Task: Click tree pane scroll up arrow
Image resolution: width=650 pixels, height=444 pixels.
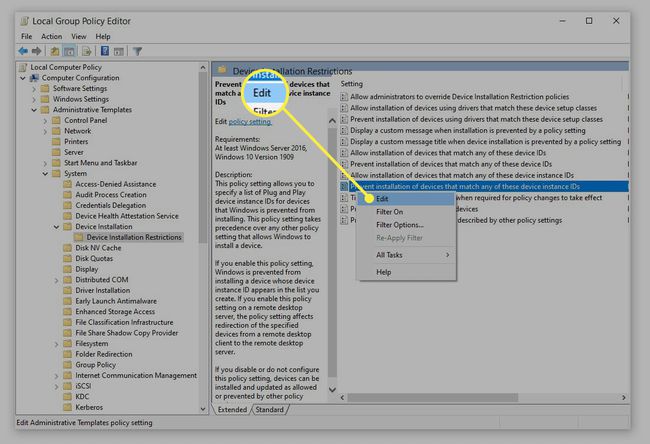Action: click(203, 67)
